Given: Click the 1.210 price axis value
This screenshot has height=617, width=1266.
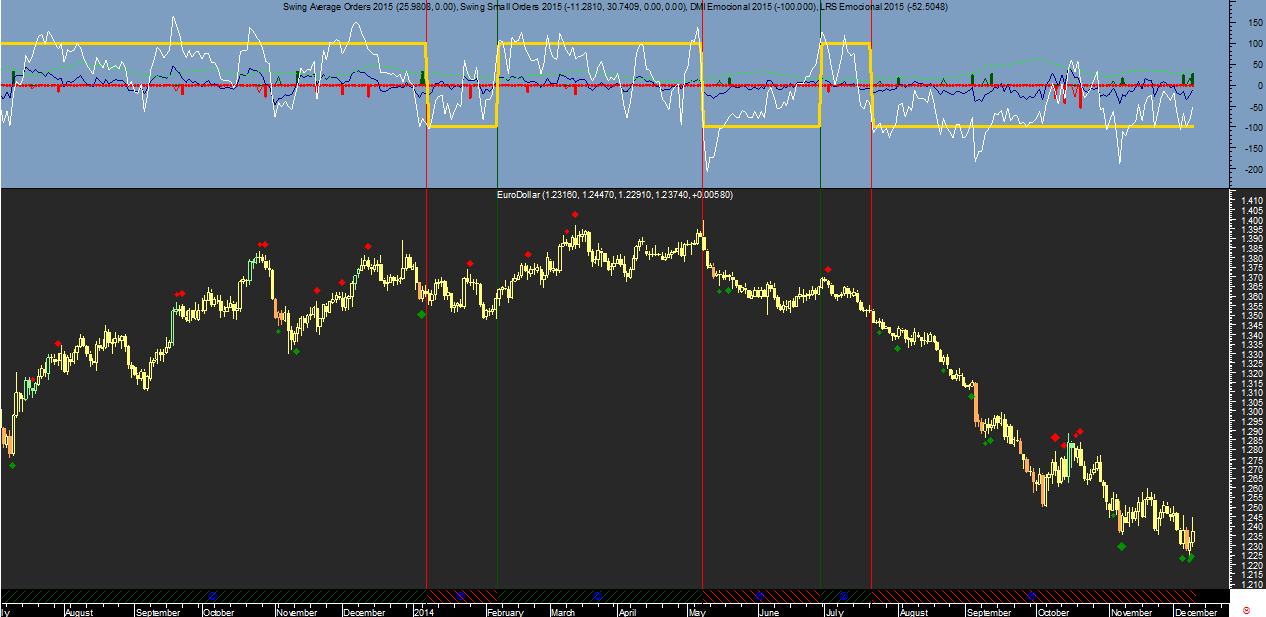Looking at the screenshot, I should click(1251, 584).
